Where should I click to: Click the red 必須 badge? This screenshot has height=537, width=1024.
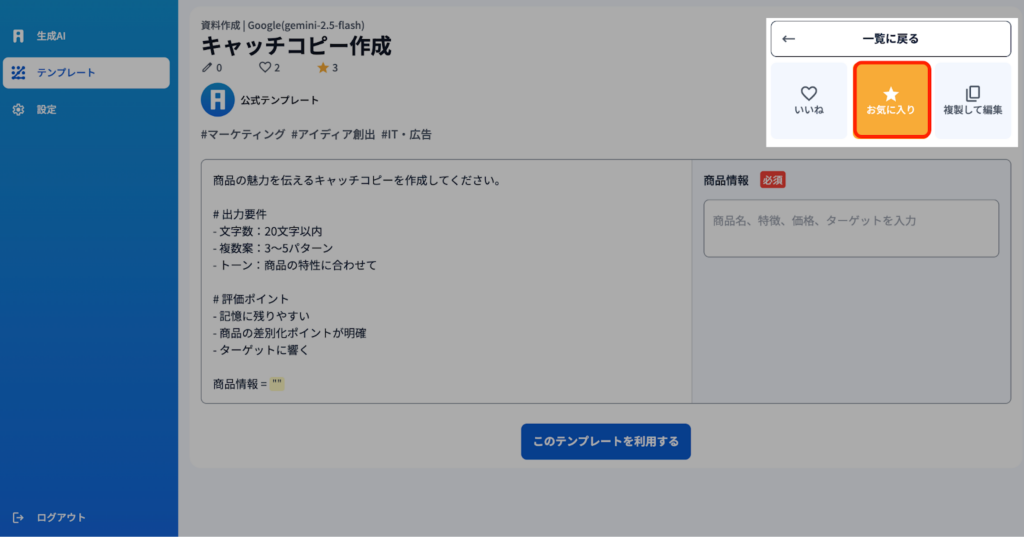point(772,180)
